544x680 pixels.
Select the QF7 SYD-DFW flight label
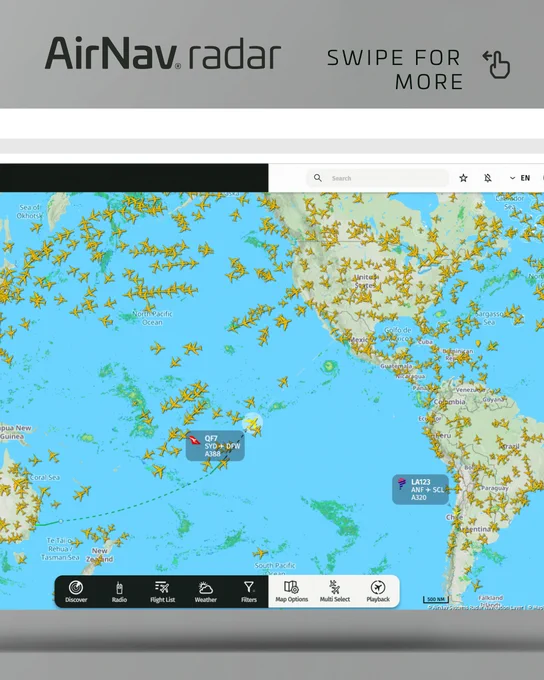(215, 446)
